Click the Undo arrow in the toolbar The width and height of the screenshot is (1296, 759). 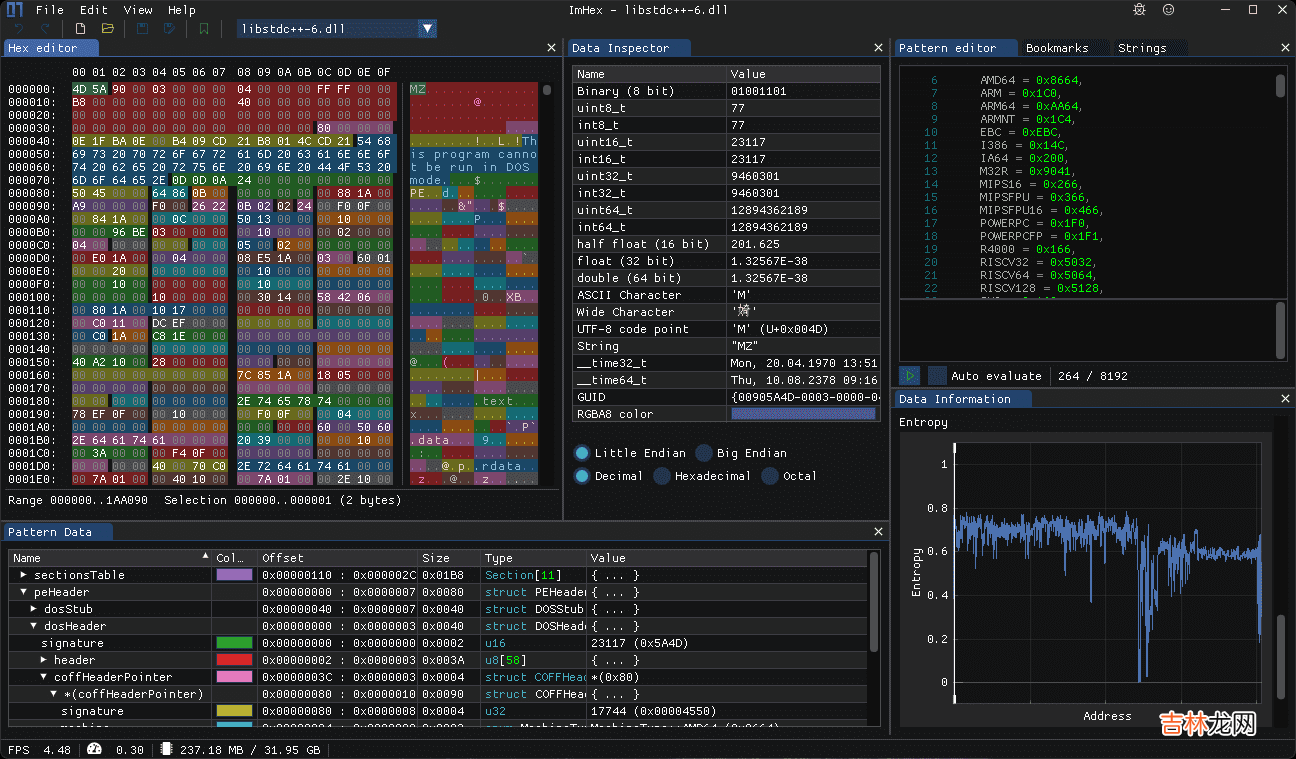(18, 29)
